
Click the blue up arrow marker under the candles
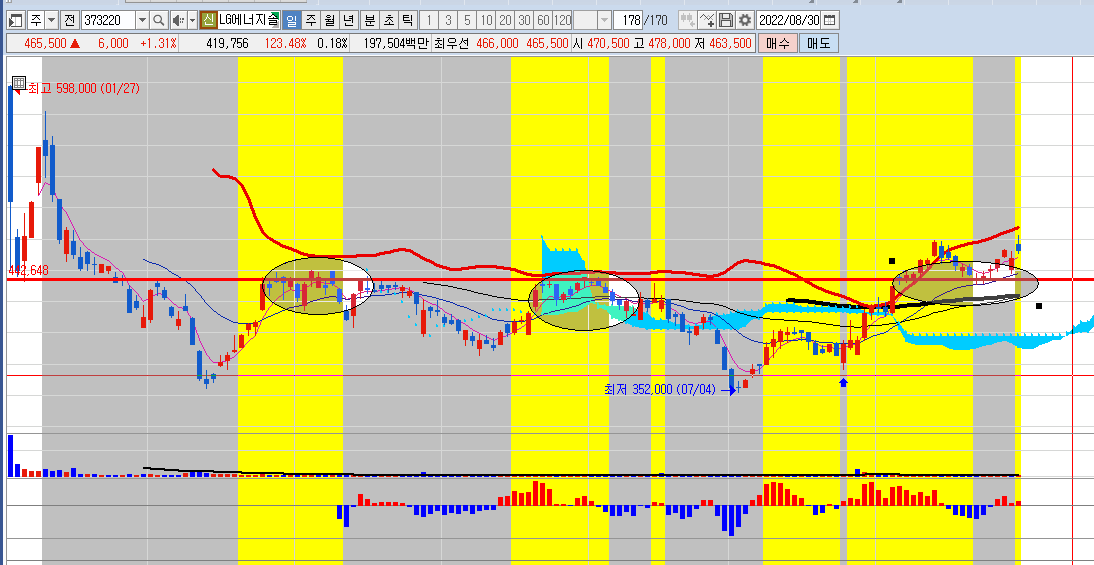coord(844,382)
